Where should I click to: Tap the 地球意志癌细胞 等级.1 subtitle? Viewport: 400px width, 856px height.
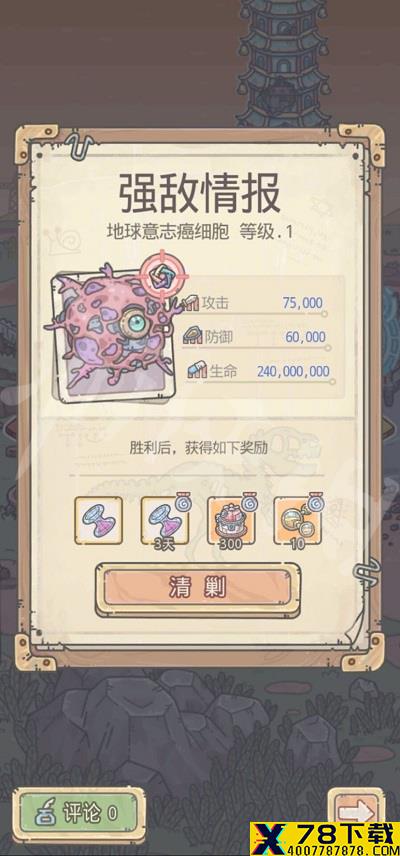click(200, 231)
